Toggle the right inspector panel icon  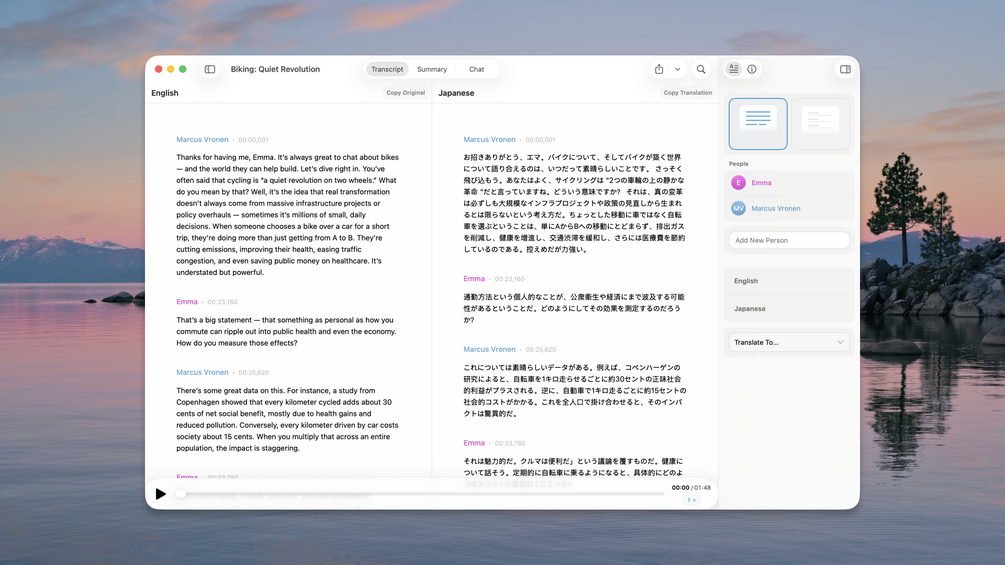pyautogui.click(x=845, y=69)
